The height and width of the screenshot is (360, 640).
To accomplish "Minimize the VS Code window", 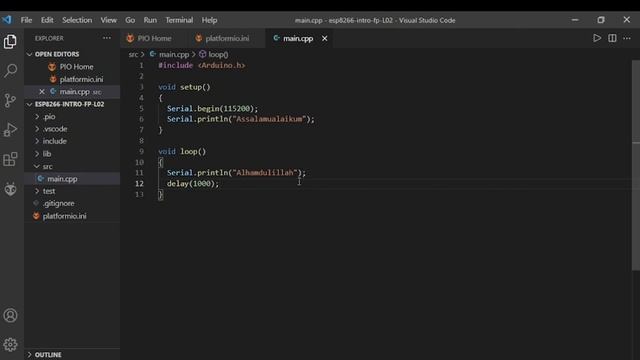I will coord(575,20).
